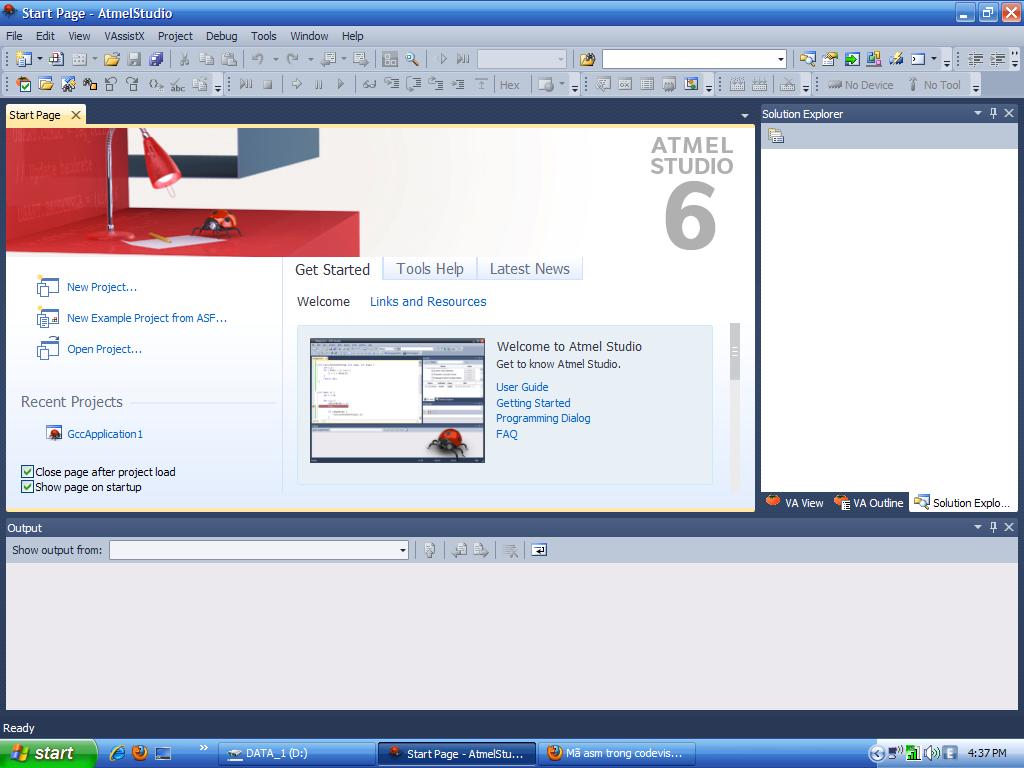Uncheck Close page after project load
The width and height of the screenshot is (1024, 768).
point(27,472)
